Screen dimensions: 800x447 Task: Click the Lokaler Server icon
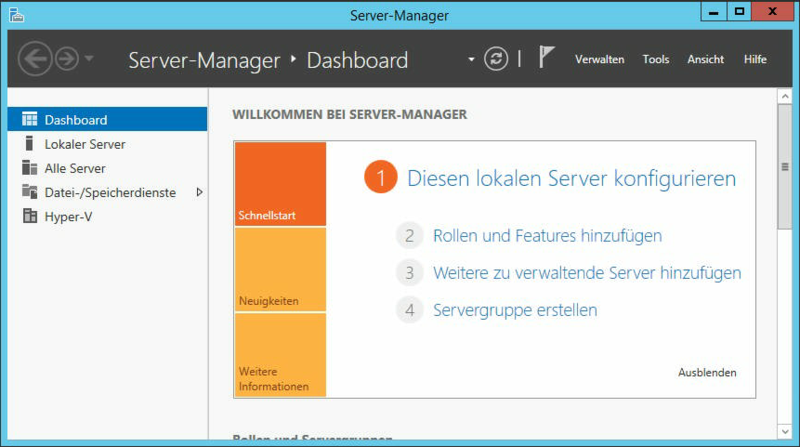[x=30, y=143]
